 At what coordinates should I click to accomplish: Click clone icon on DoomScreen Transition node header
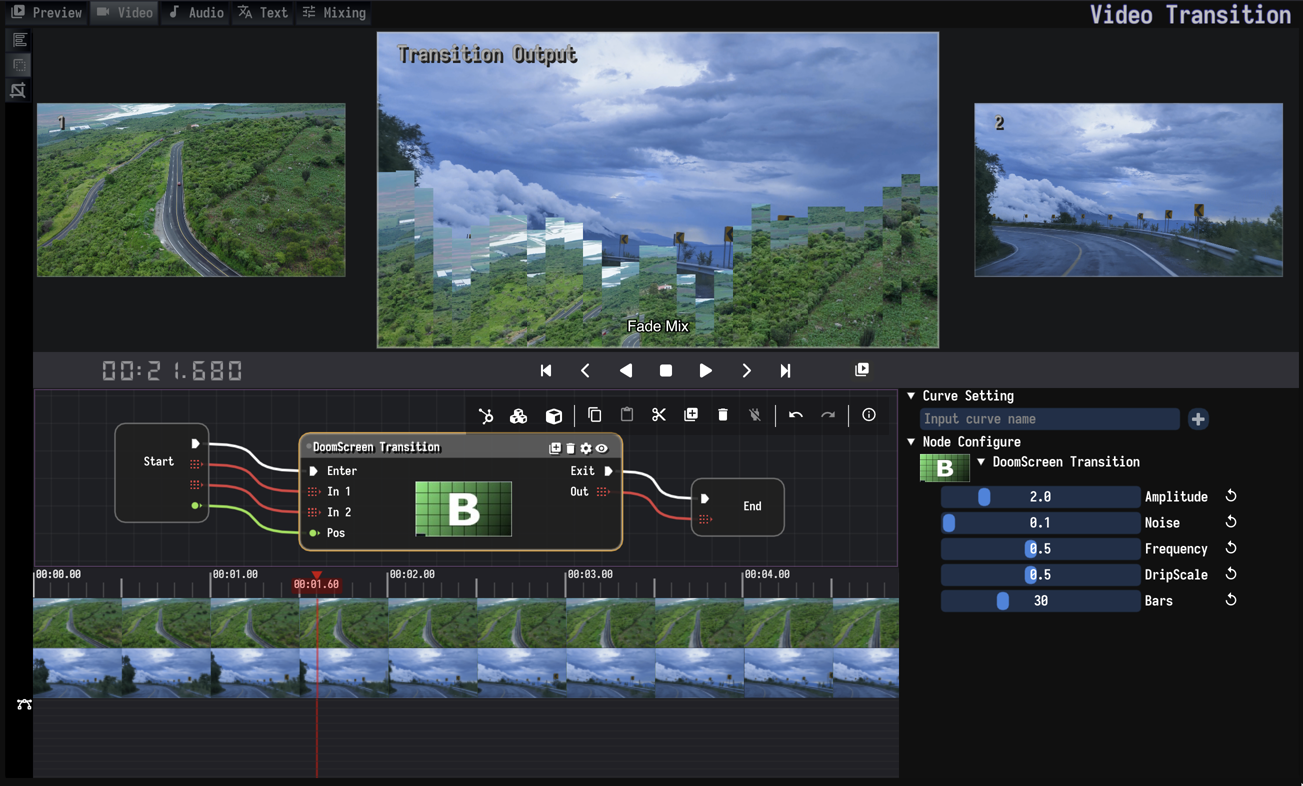tap(555, 448)
